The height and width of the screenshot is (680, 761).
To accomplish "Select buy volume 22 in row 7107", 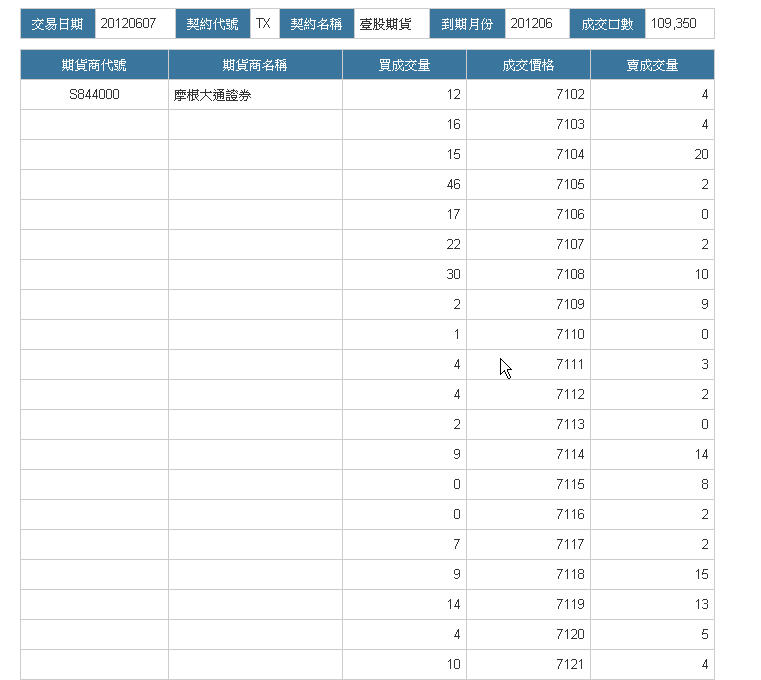I will pyautogui.click(x=453, y=244).
